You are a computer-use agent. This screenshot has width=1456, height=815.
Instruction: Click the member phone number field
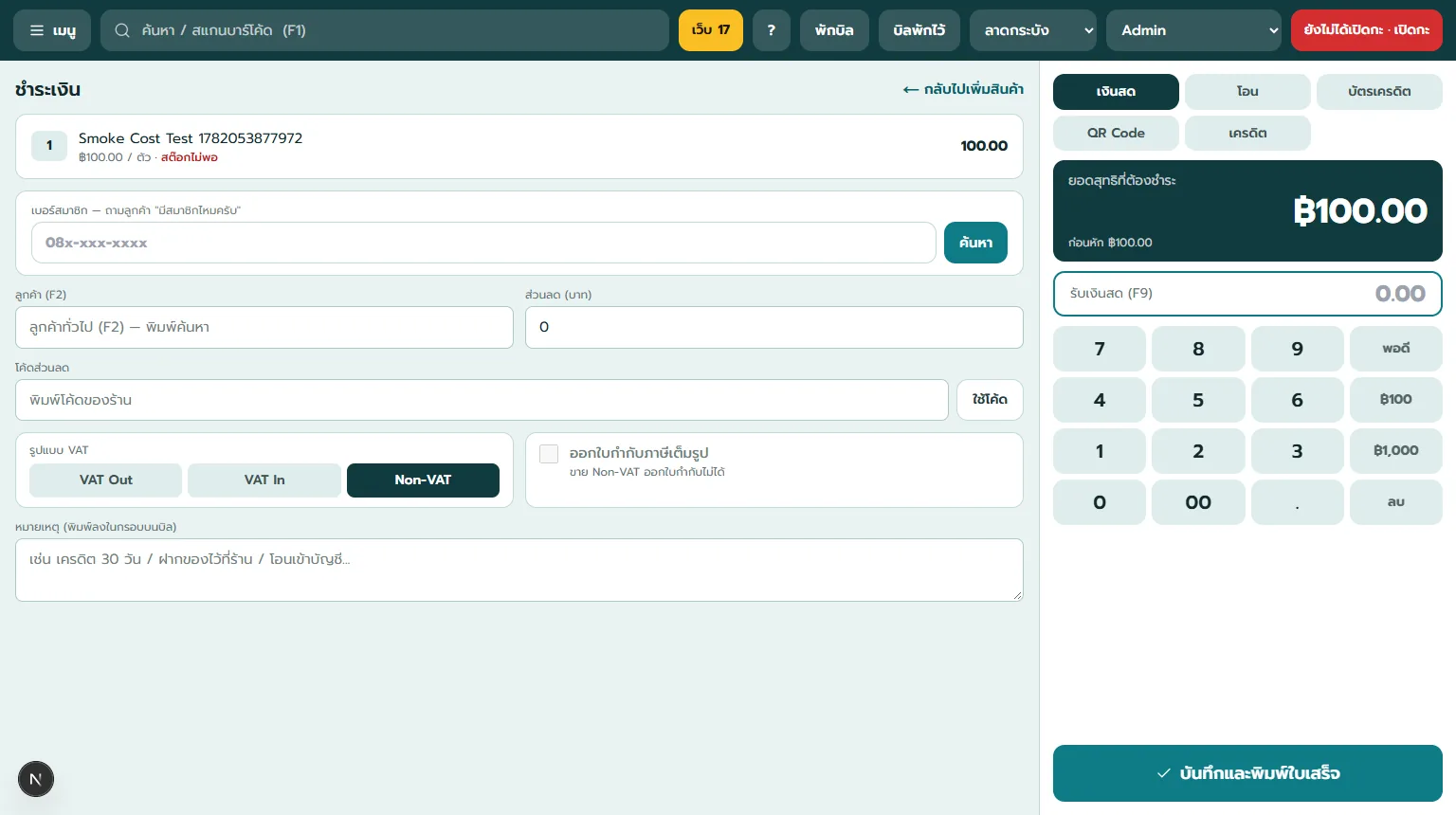[483, 243]
